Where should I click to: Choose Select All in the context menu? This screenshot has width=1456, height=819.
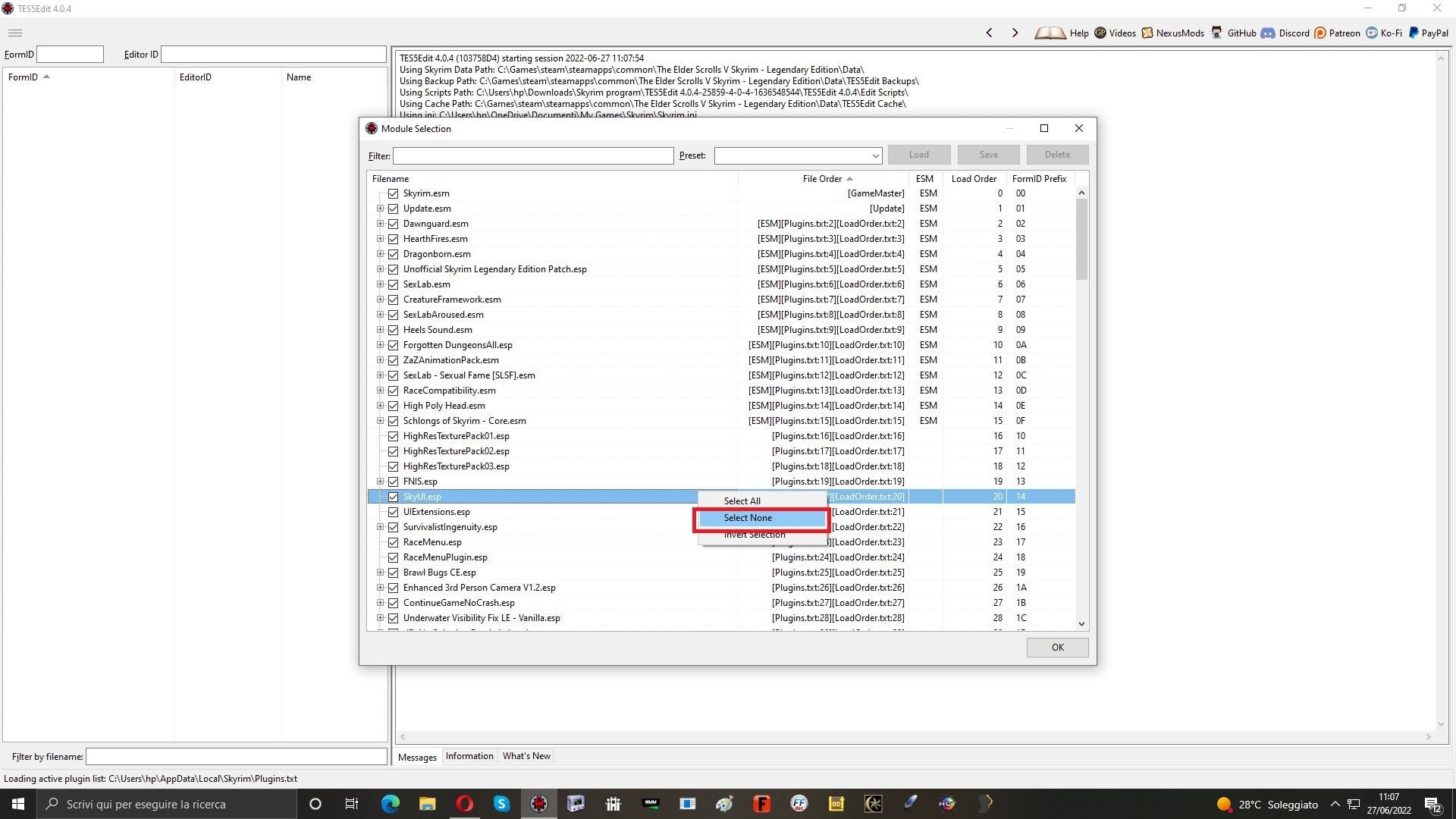click(x=762, y=501)
